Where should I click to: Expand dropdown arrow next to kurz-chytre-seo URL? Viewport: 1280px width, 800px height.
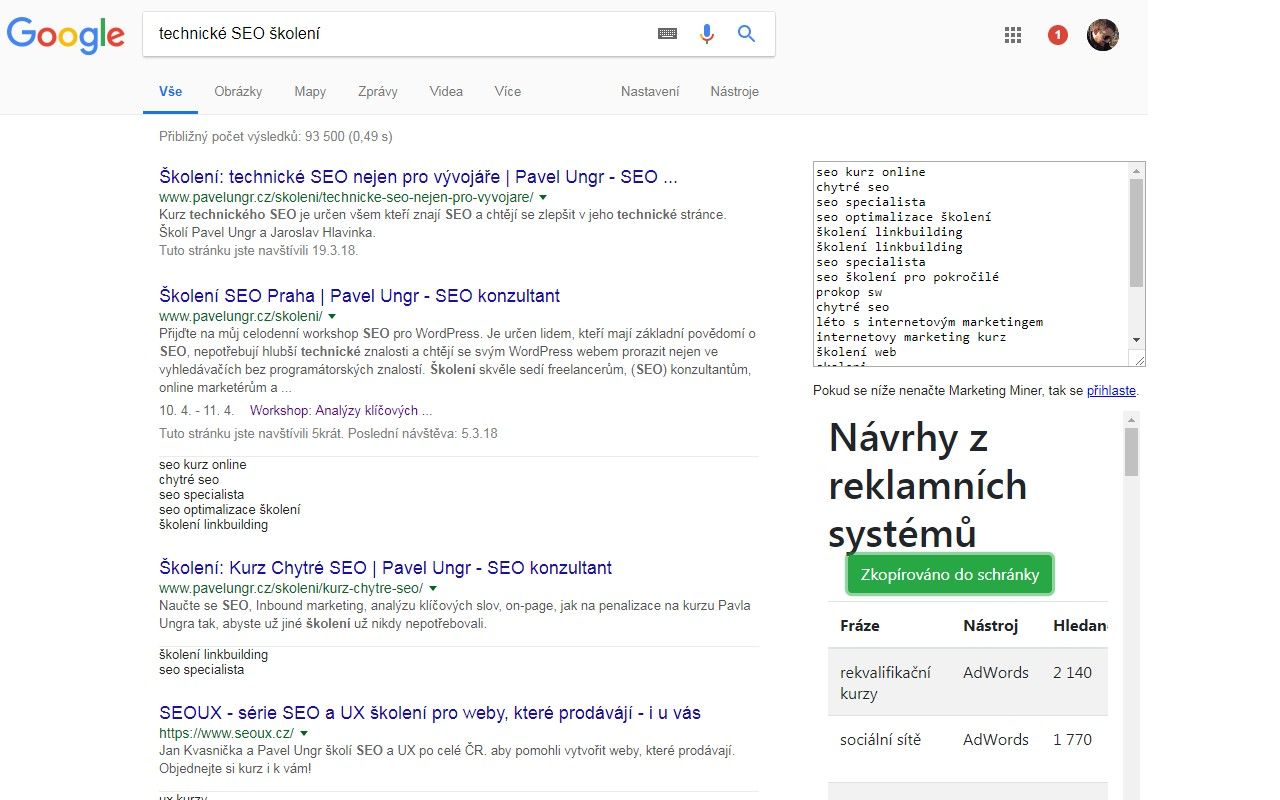[433, 589]
